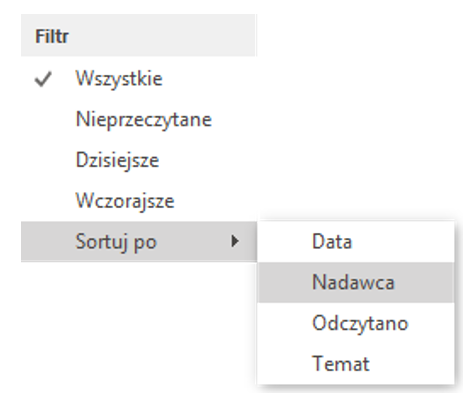Select Temat at bottom of submenu
Screen dimensions: 467x403
(356, 364)
